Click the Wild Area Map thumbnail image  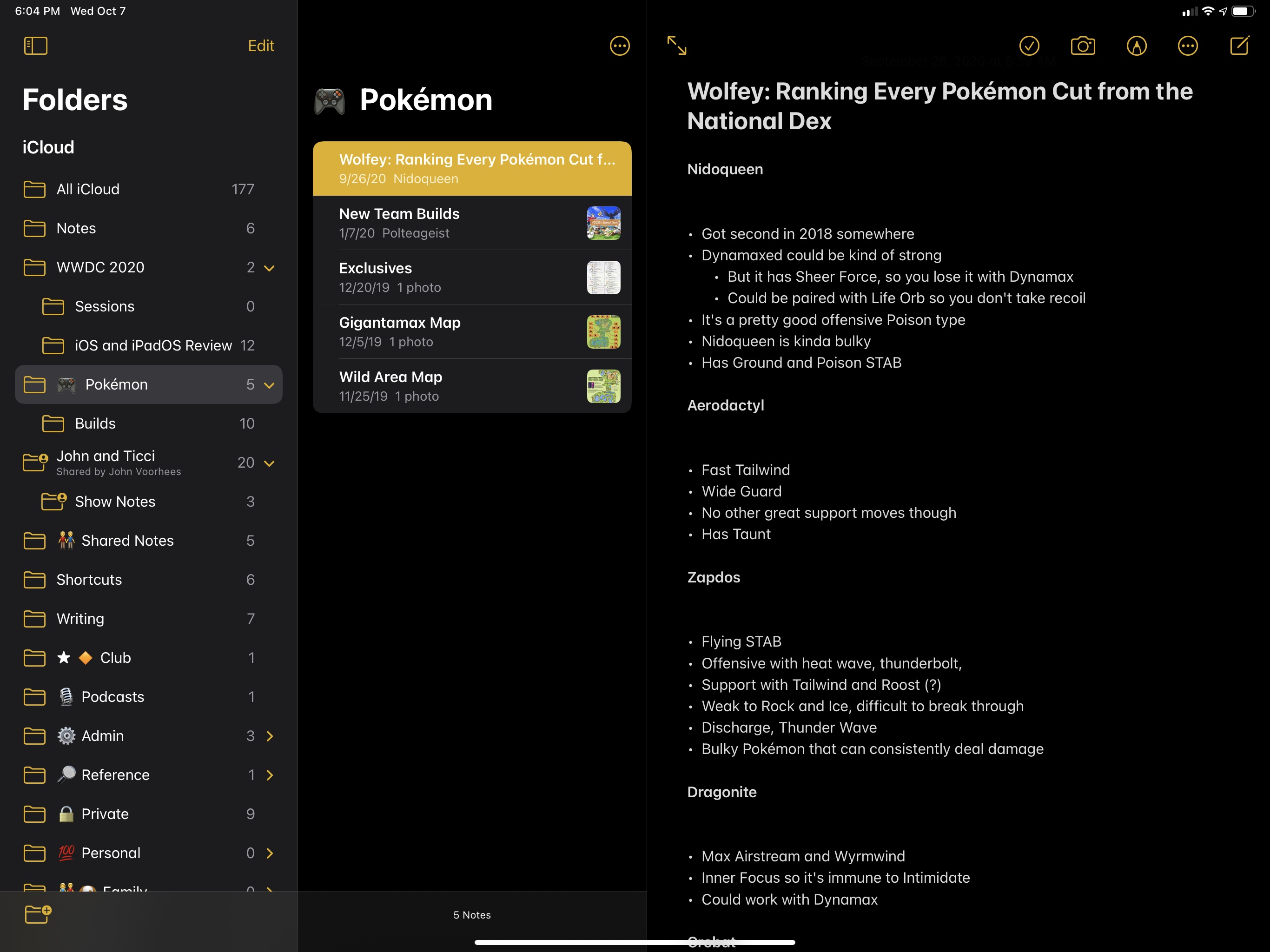coord(603,386)
